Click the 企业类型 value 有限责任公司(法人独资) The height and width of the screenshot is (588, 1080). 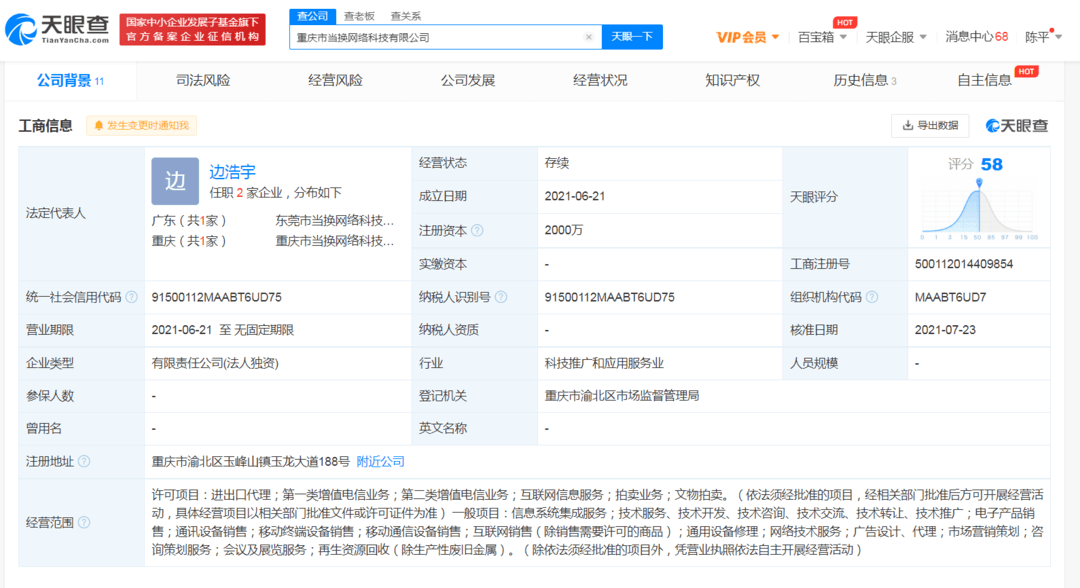point(215,363)
